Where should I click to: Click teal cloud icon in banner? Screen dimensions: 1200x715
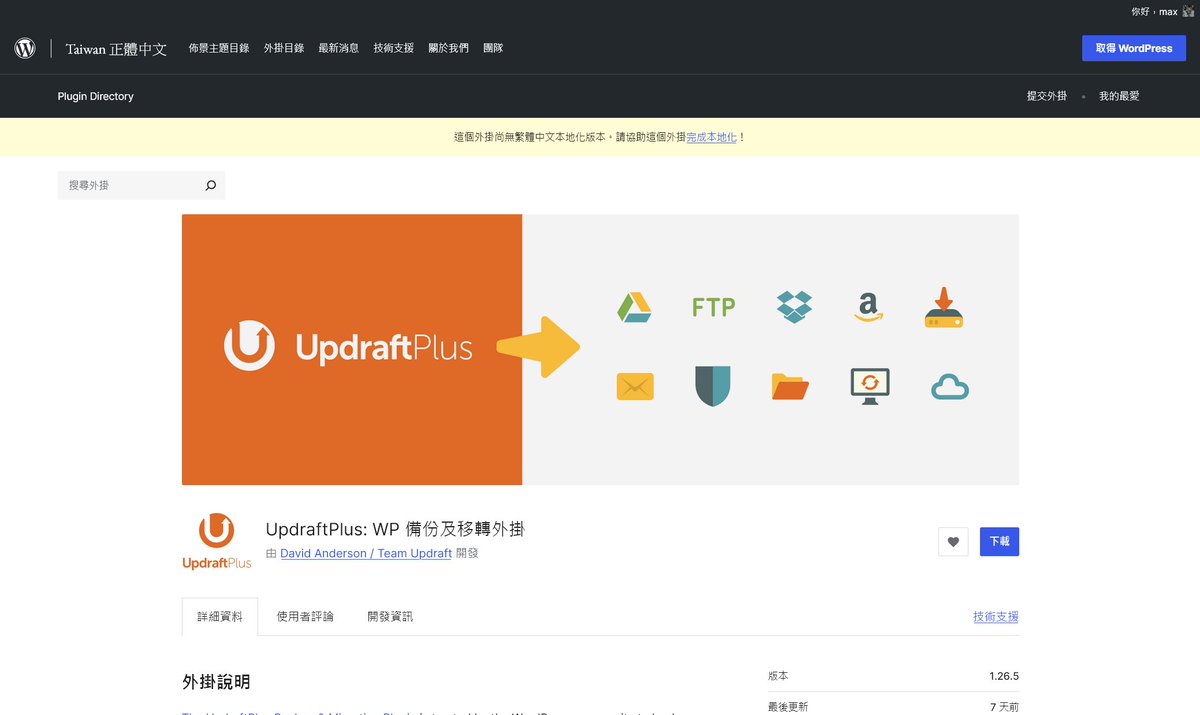coord(950,387)
